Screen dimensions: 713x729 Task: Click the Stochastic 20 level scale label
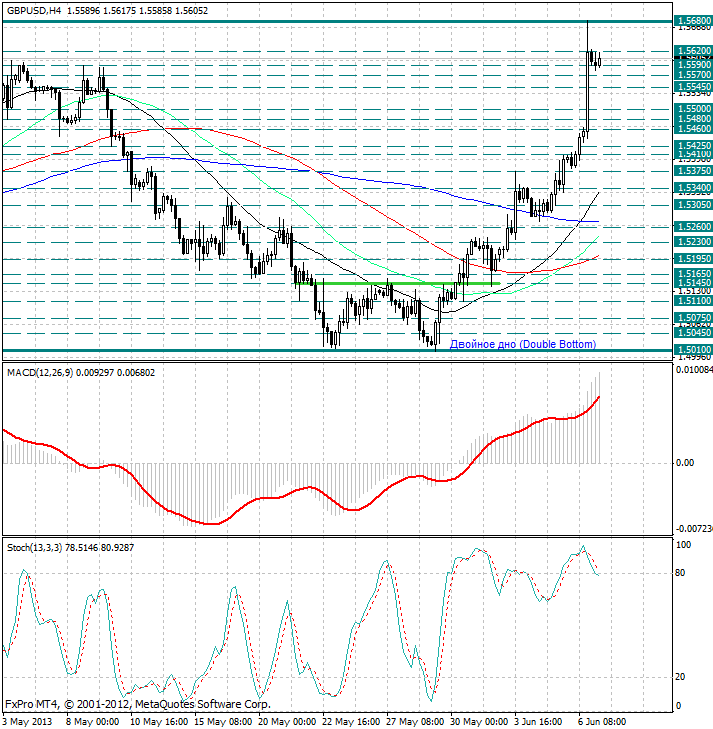[x=680, y=677]
